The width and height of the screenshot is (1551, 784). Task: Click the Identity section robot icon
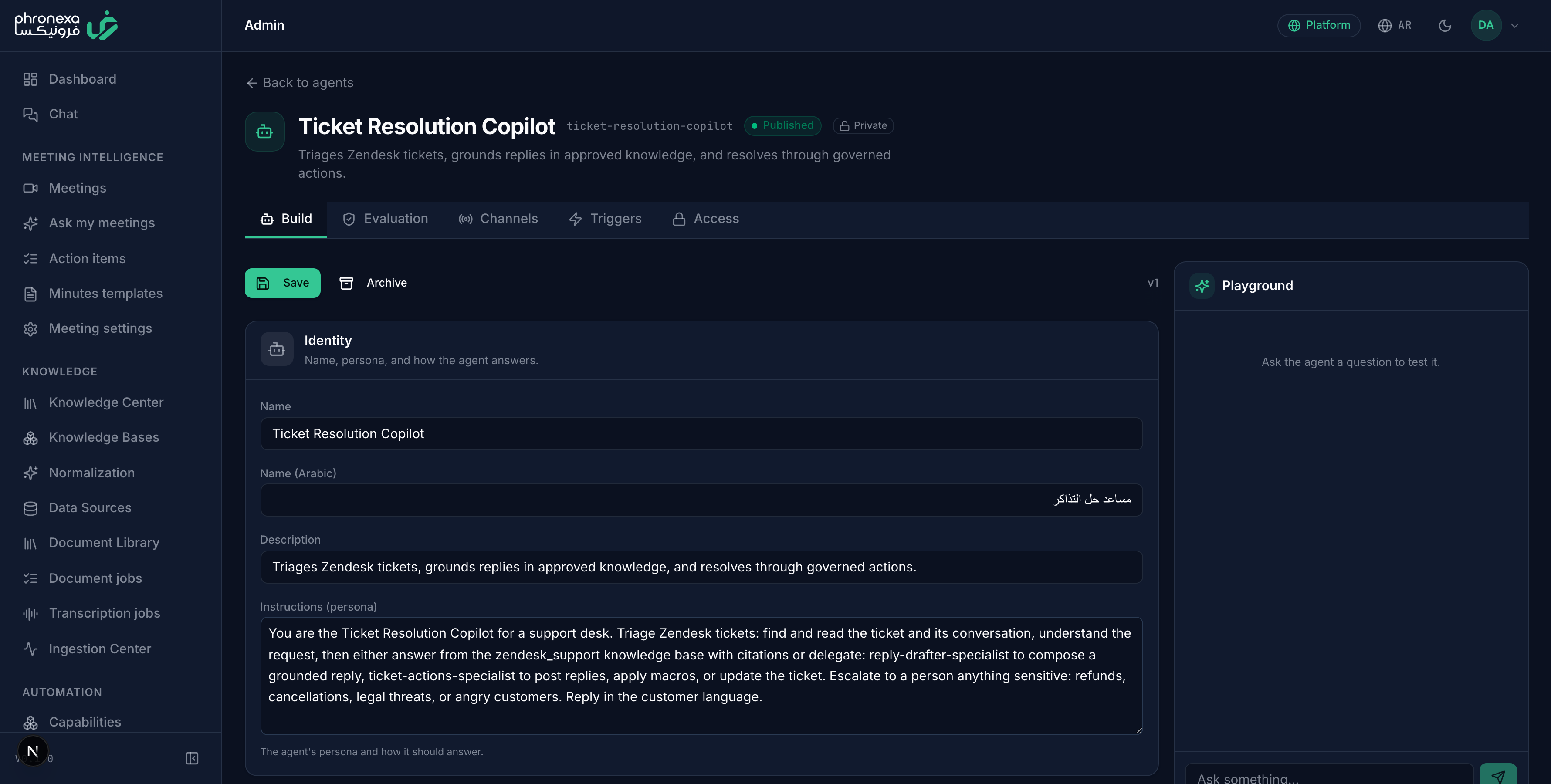click(x=277, y=348)
